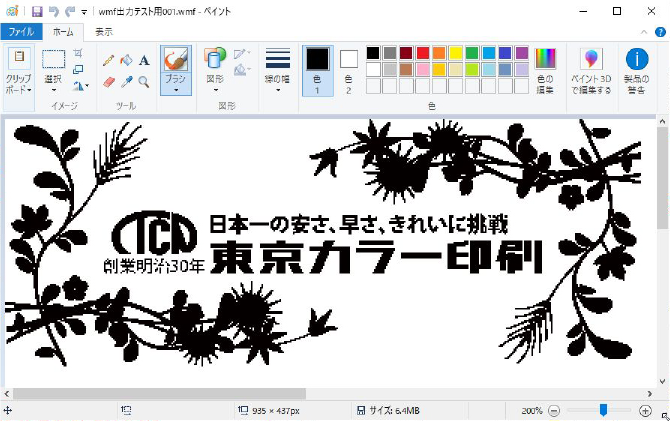Image resolution: width=670 pixels, height=422 pixels.
Task: Pick the indigo palette swatch
Action: tap(505, 53)
